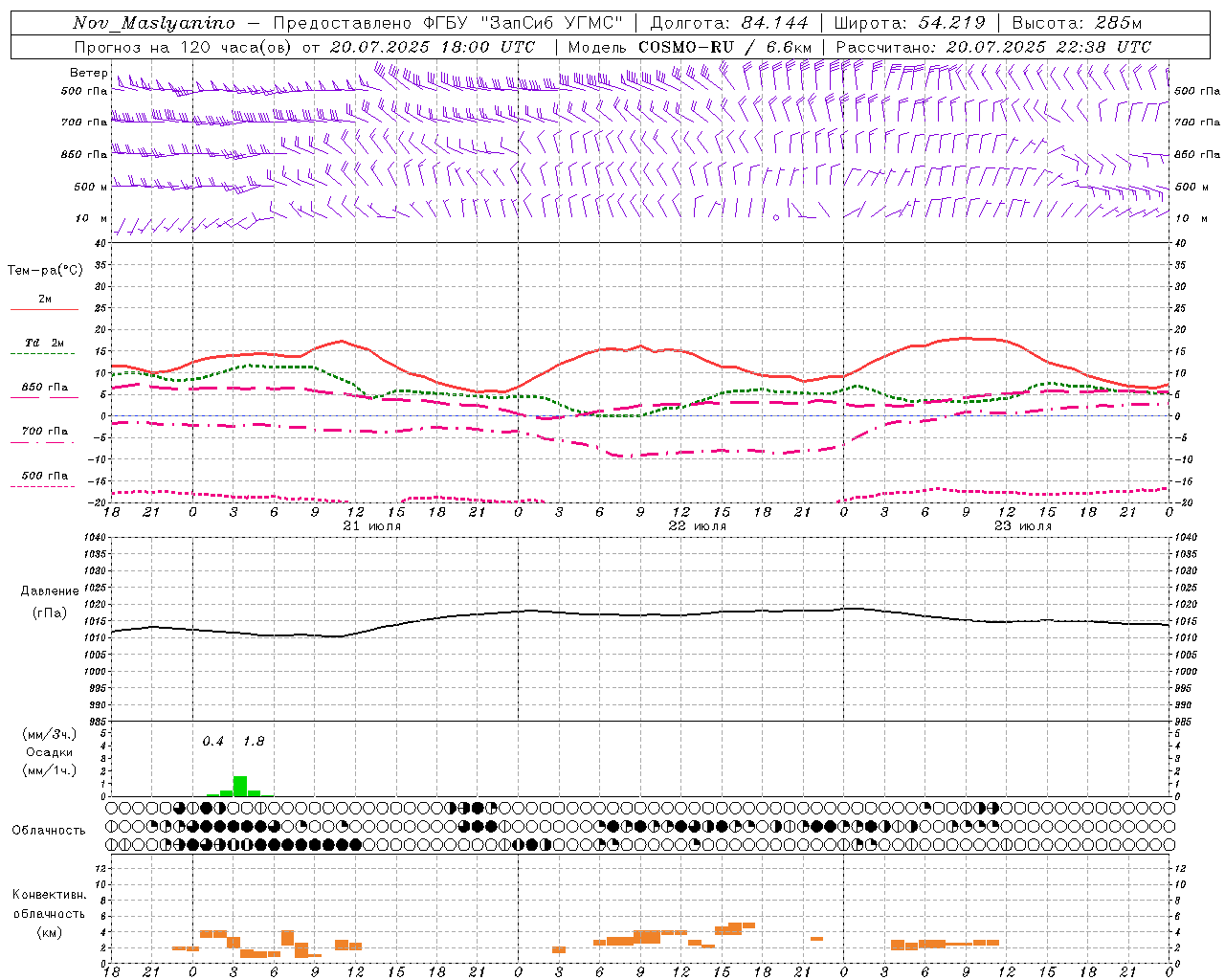Click the Конвективн. label
Screen dimensions: 1225x980
click(50, 895)
